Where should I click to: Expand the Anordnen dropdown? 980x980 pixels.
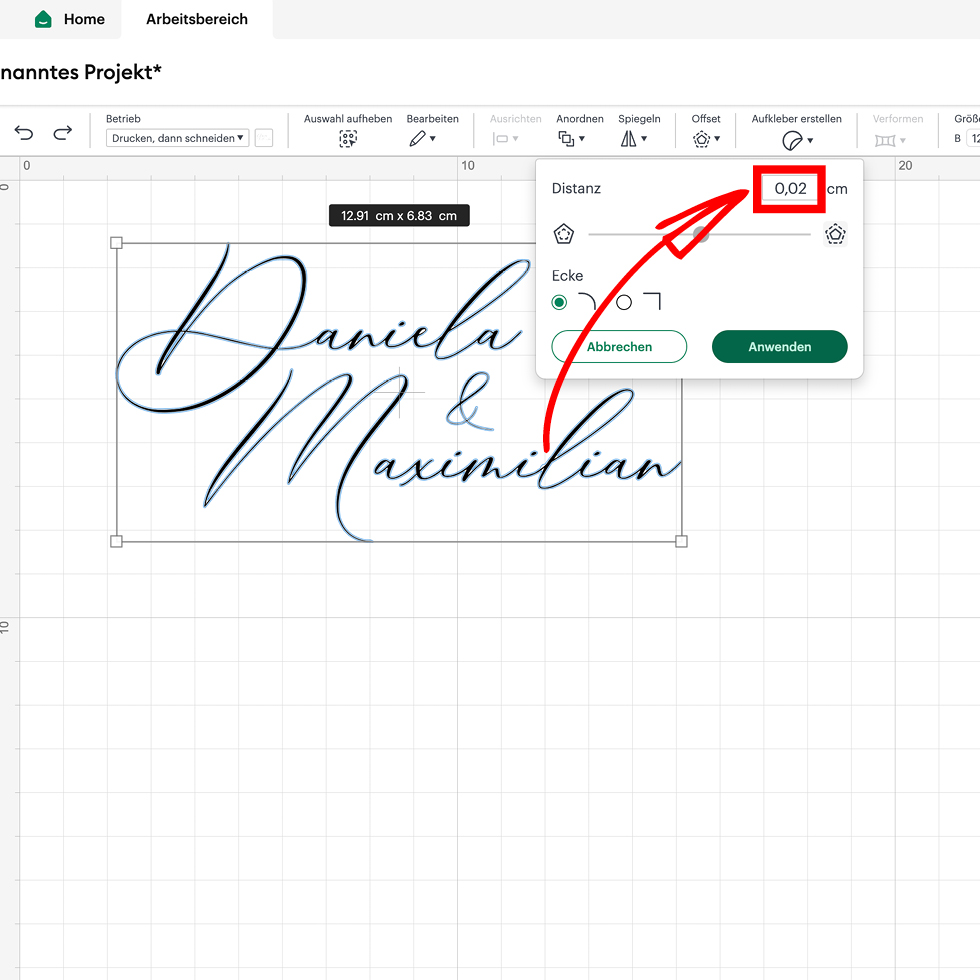(571, 139)
